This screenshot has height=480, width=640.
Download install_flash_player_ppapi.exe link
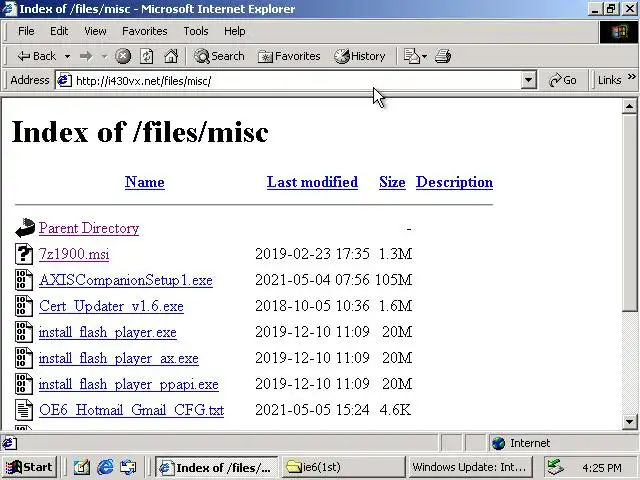[129, 384]
